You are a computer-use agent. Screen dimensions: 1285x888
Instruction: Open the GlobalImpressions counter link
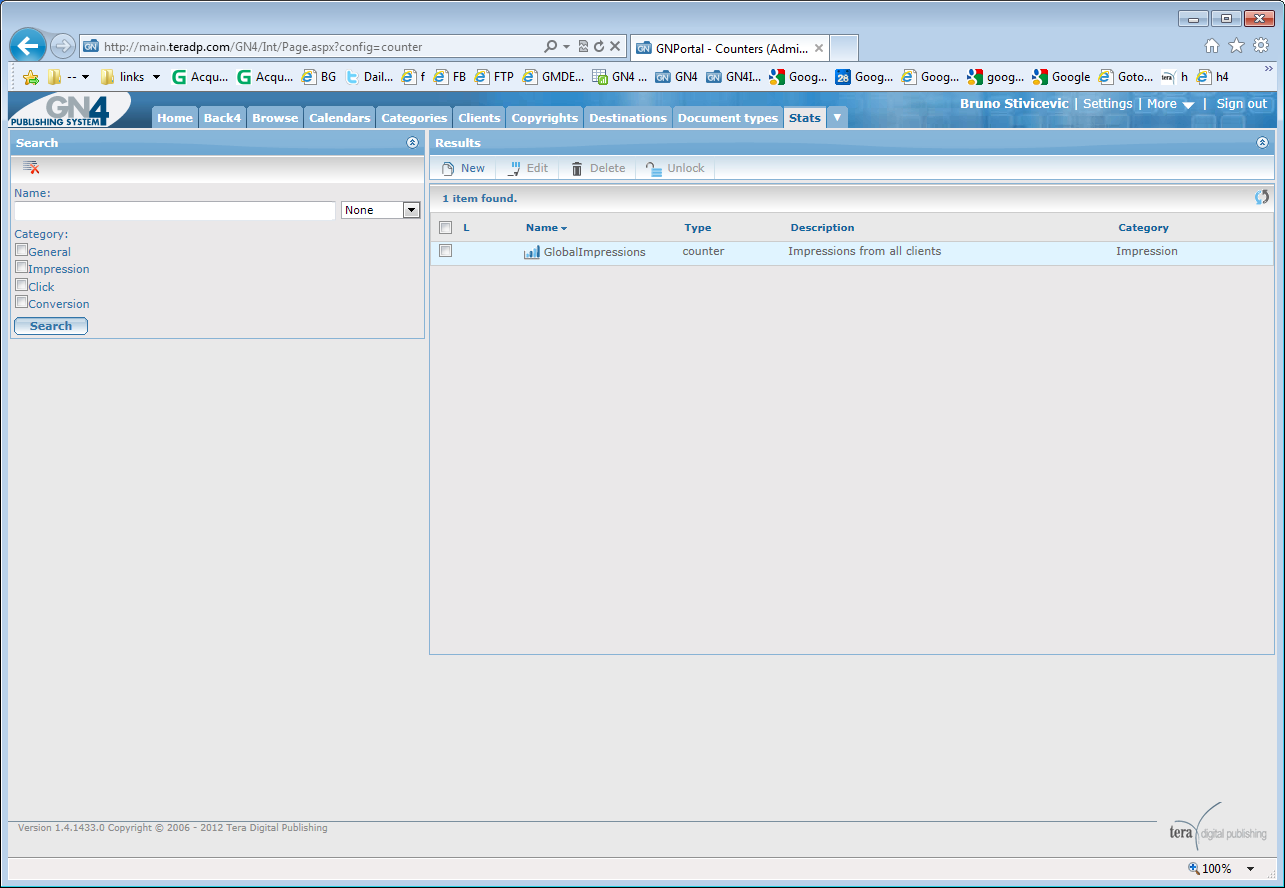(595, 252)
